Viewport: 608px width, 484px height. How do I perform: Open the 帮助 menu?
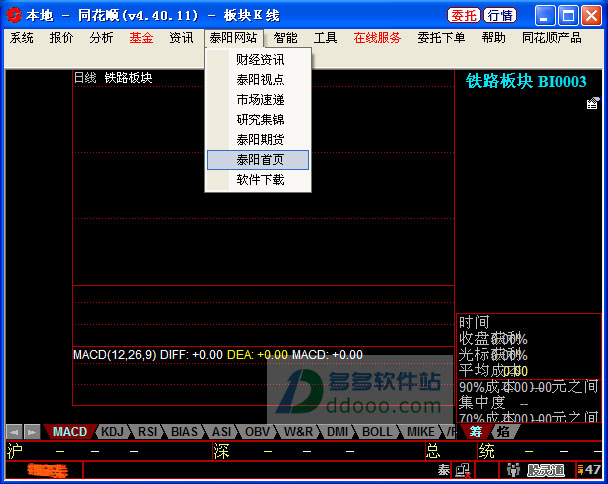(494, 38)
